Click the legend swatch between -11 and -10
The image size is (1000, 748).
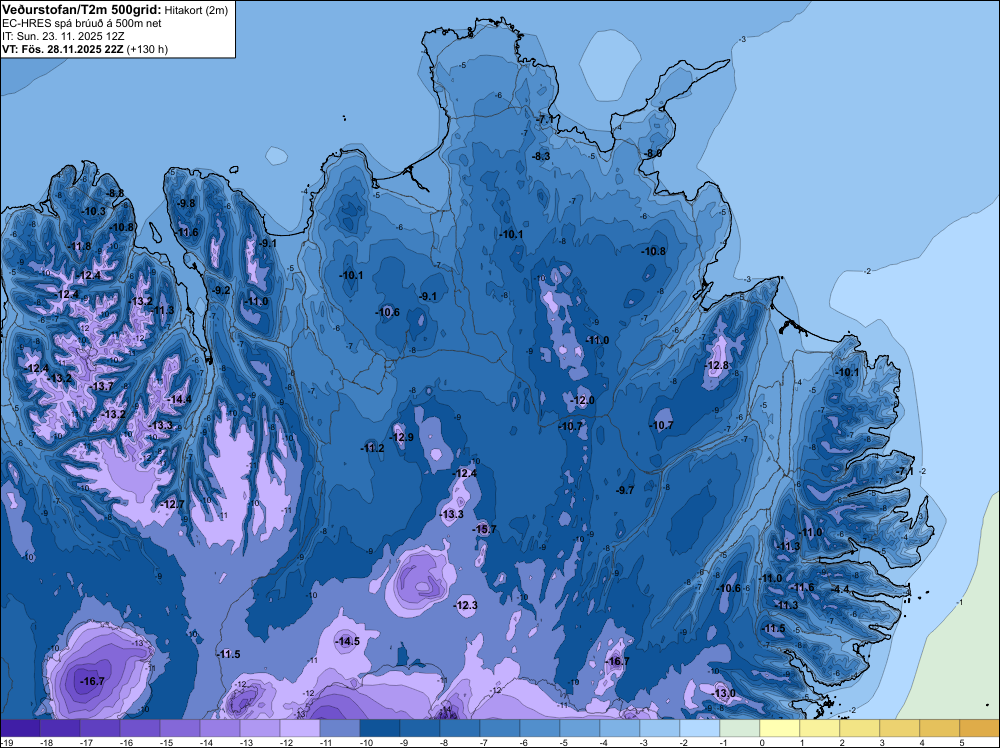340,728
